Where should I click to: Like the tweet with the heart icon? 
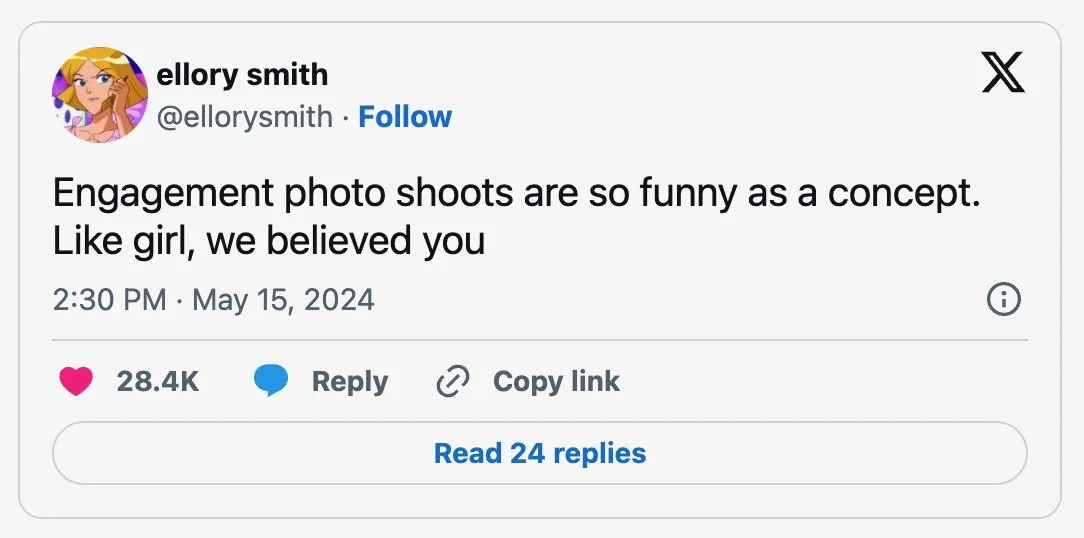coord(76,381)
